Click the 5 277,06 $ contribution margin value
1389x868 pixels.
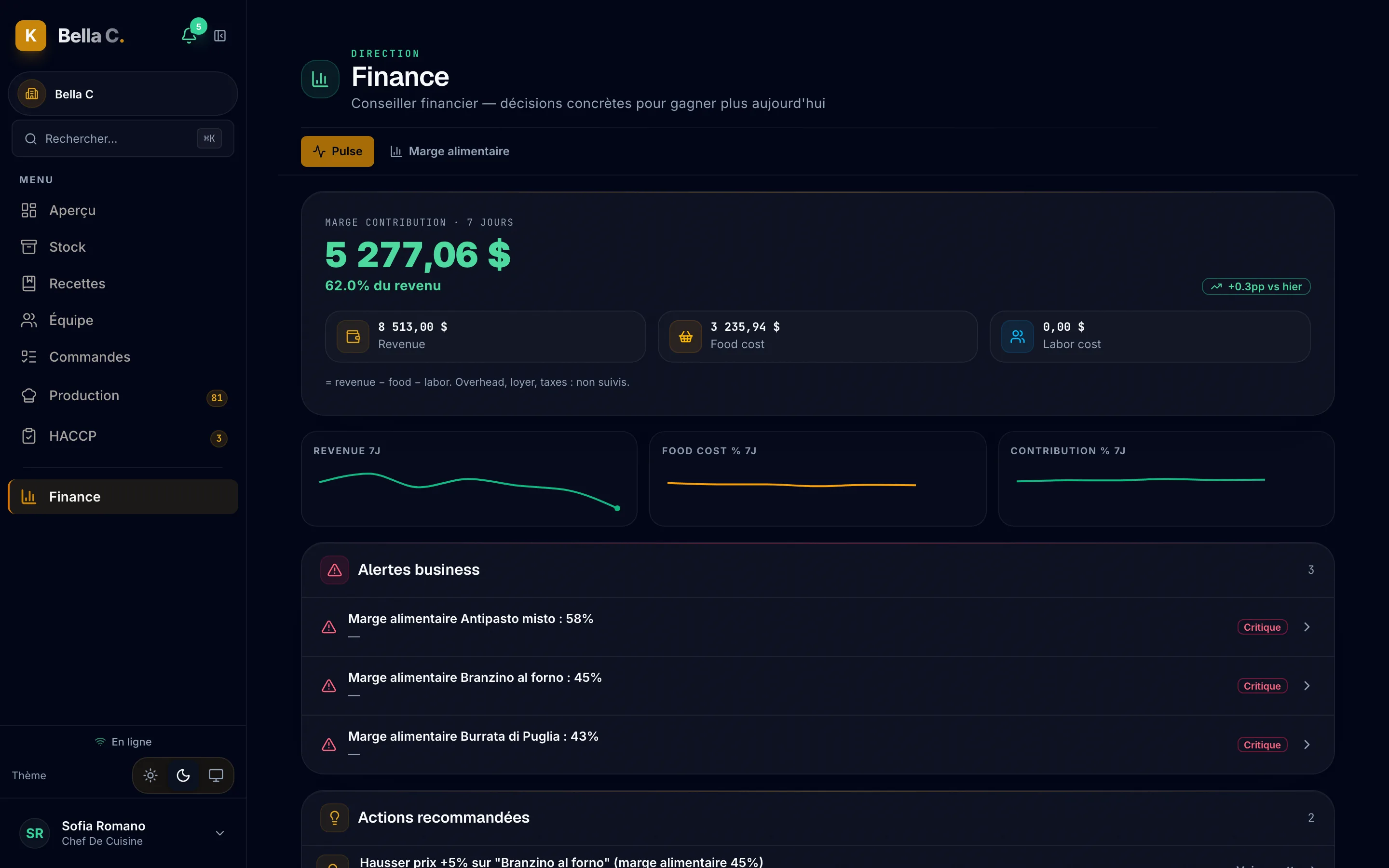(x=417, y=255)
